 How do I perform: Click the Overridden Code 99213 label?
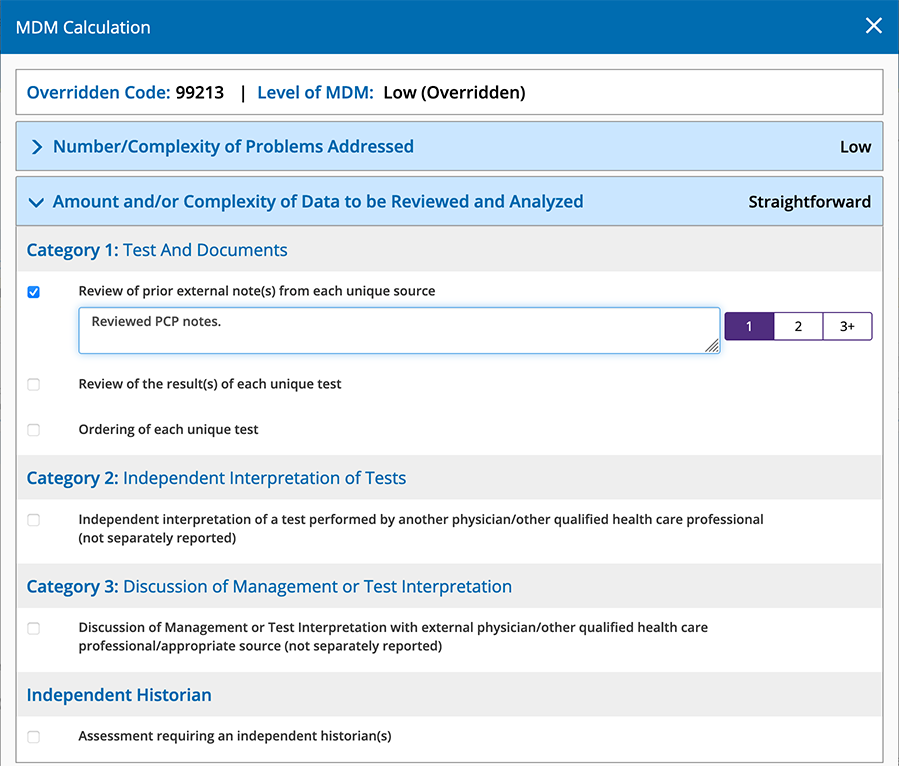[x=126, y=93]
